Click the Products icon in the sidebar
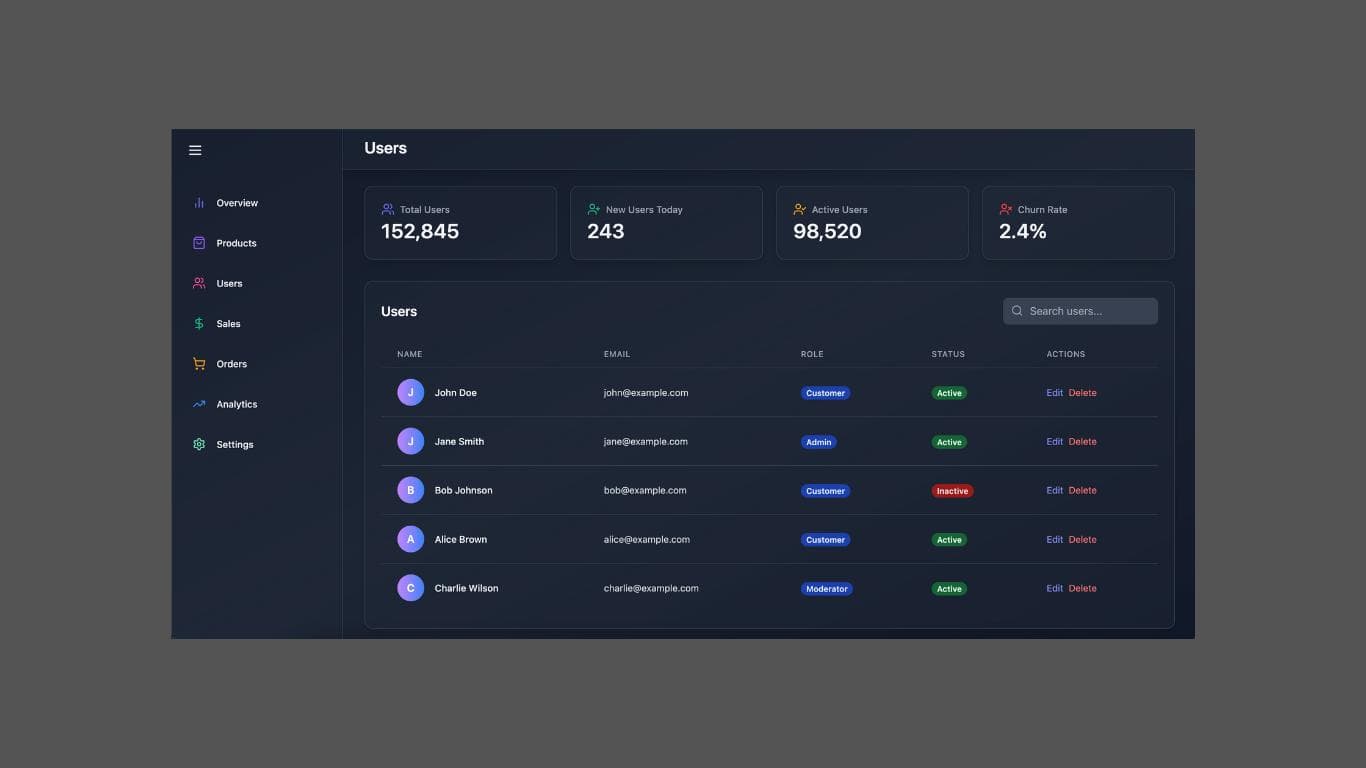Image resolution: width=1366 pixels, height=768 pixels. (199, 242)
